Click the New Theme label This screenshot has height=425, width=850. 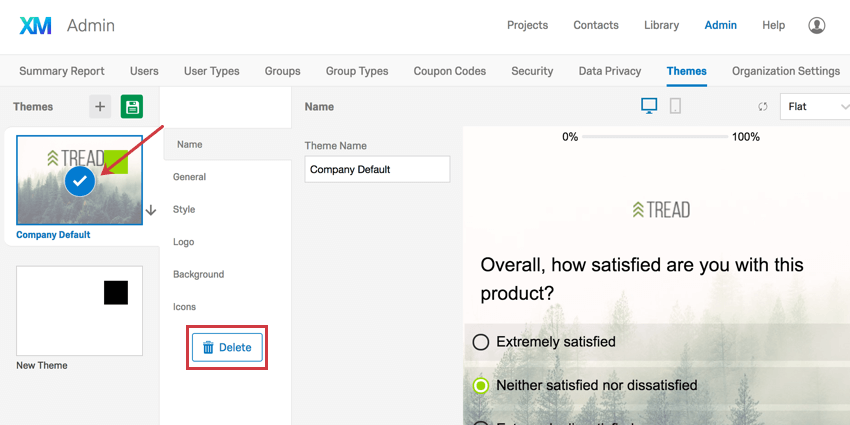point(42,365)
